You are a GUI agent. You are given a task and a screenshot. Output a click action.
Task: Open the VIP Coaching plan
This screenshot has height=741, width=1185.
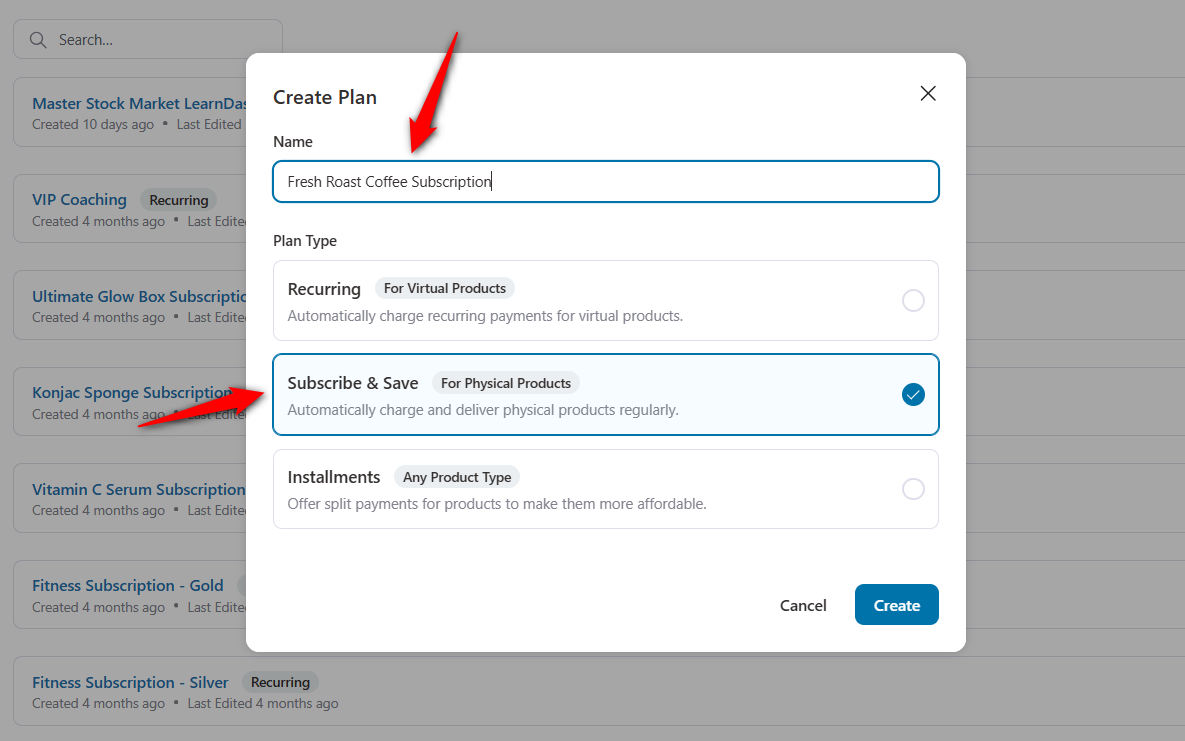(79, 199)
